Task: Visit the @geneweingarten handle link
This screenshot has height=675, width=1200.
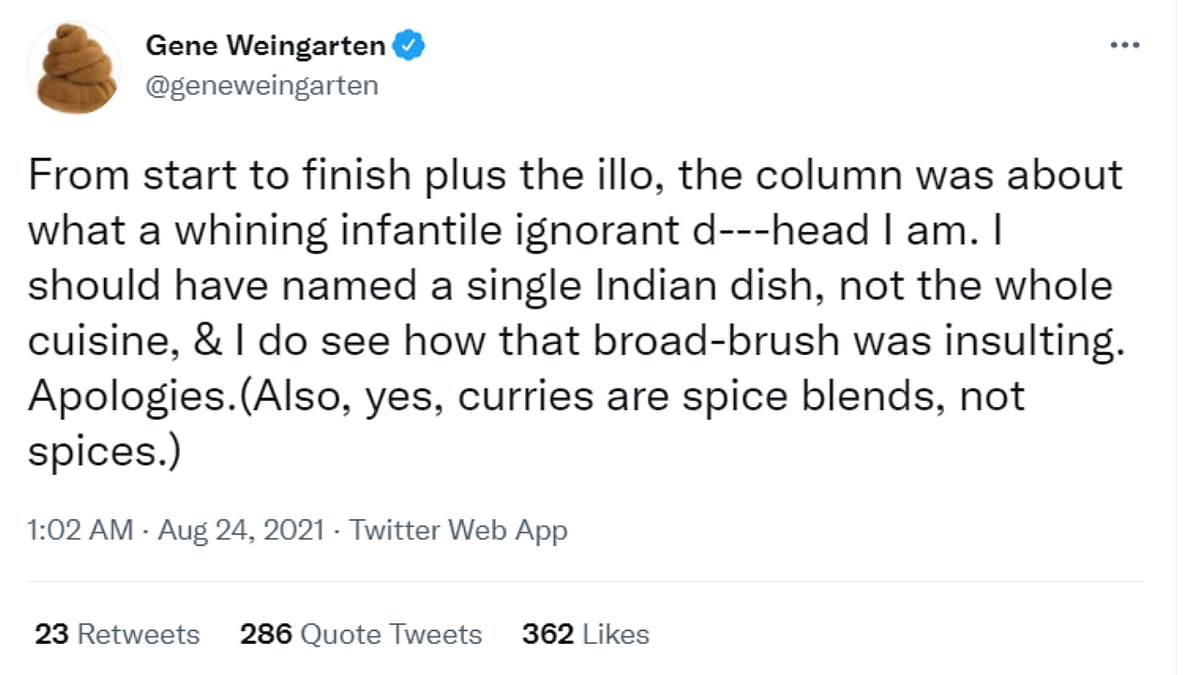Action: [x=262, y=86]
